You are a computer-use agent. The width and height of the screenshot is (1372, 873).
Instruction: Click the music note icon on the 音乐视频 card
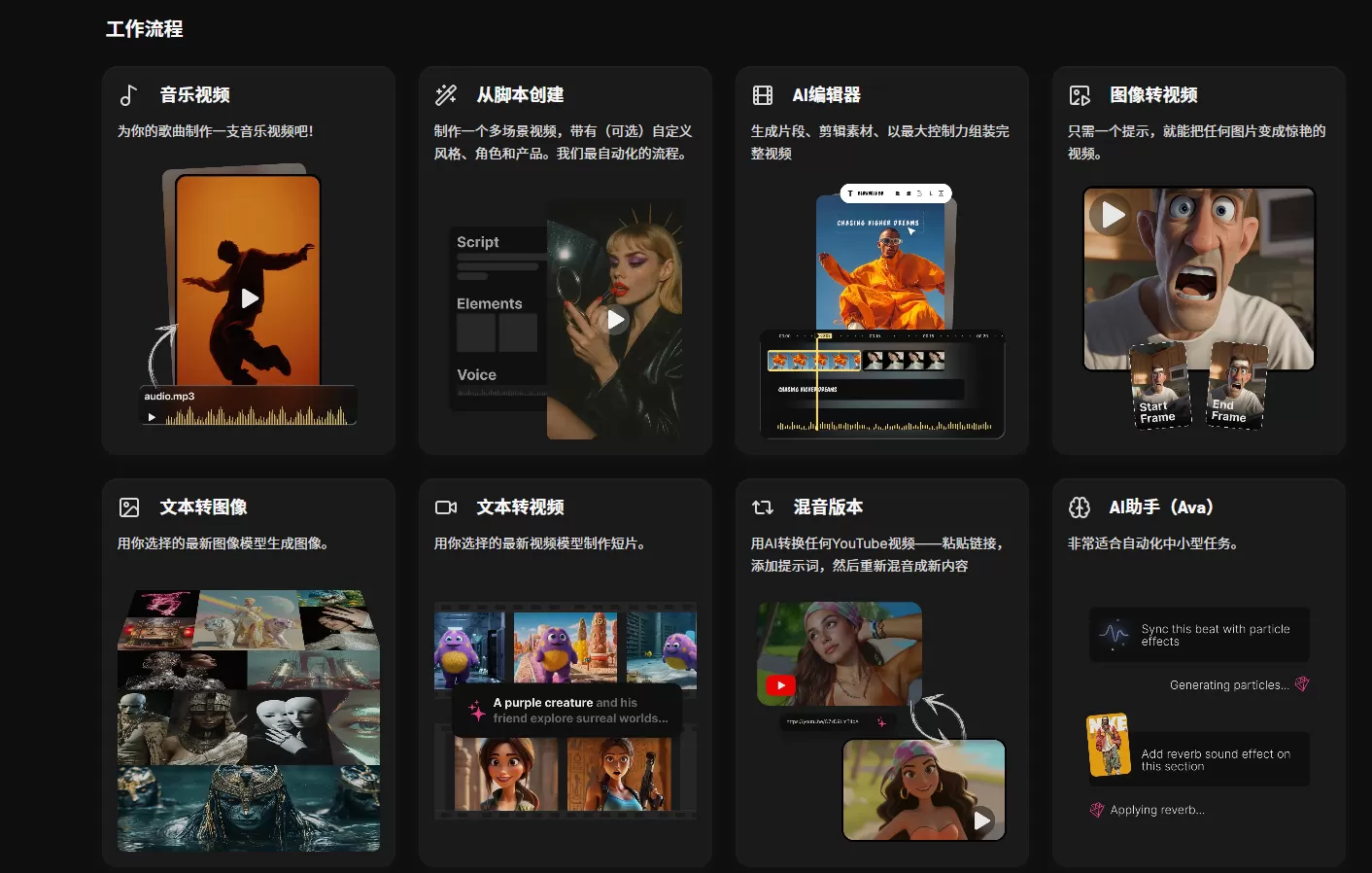[127, 94]
